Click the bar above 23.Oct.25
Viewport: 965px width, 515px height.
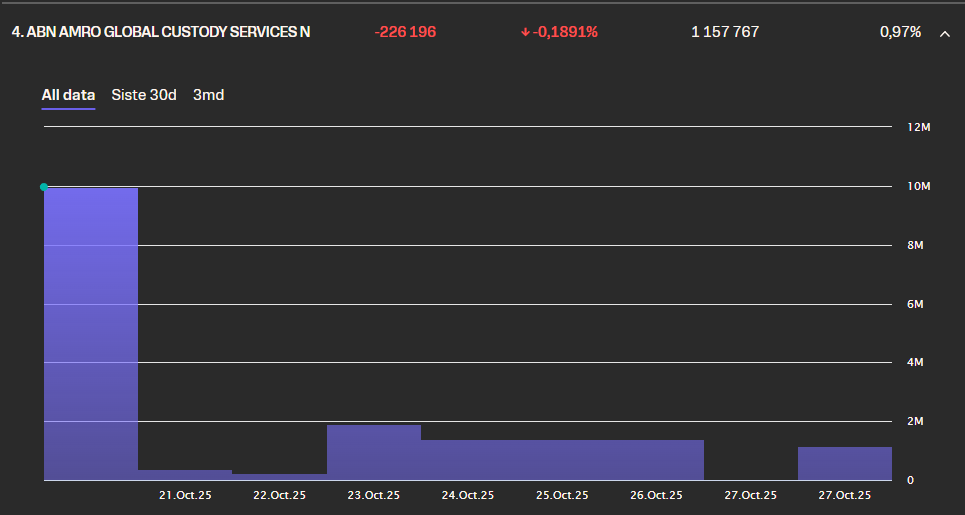tap(374, 452)
